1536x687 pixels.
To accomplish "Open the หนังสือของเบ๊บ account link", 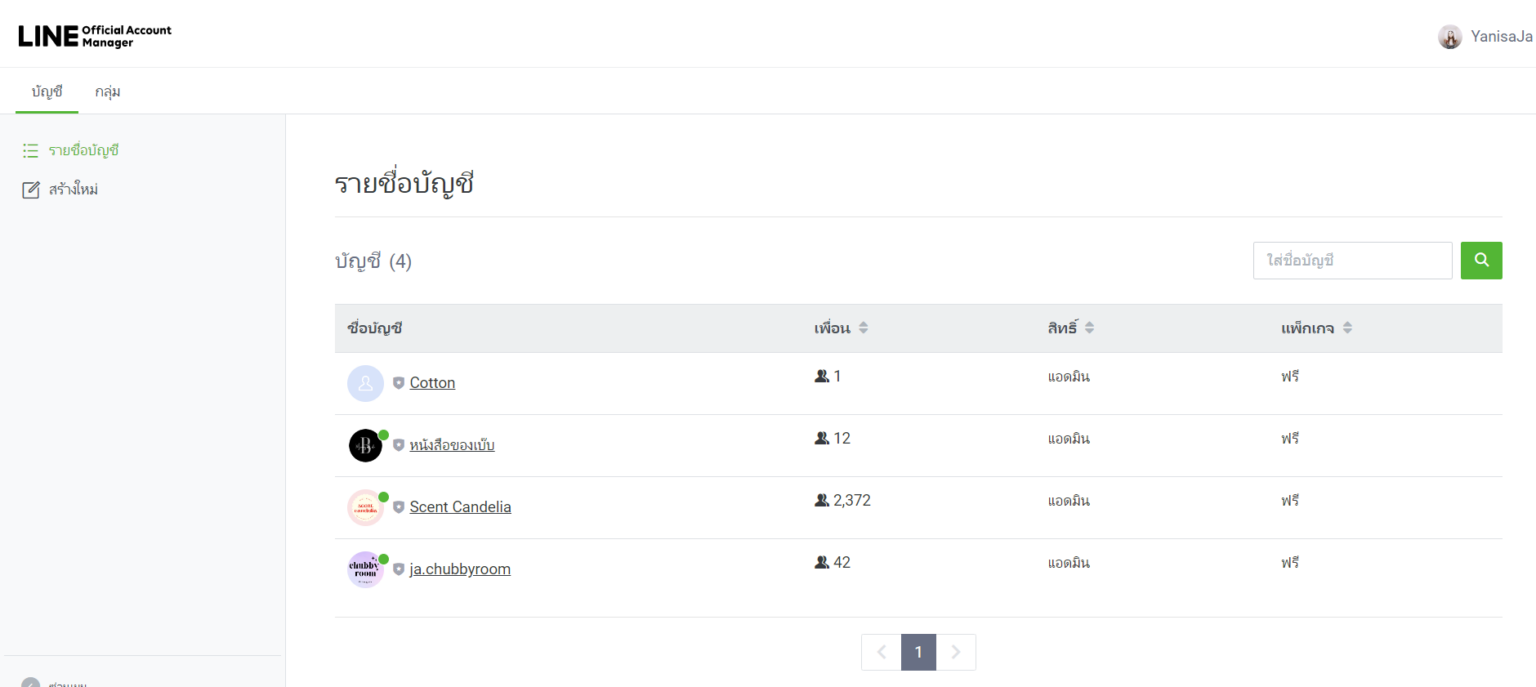I will point(452,445).
